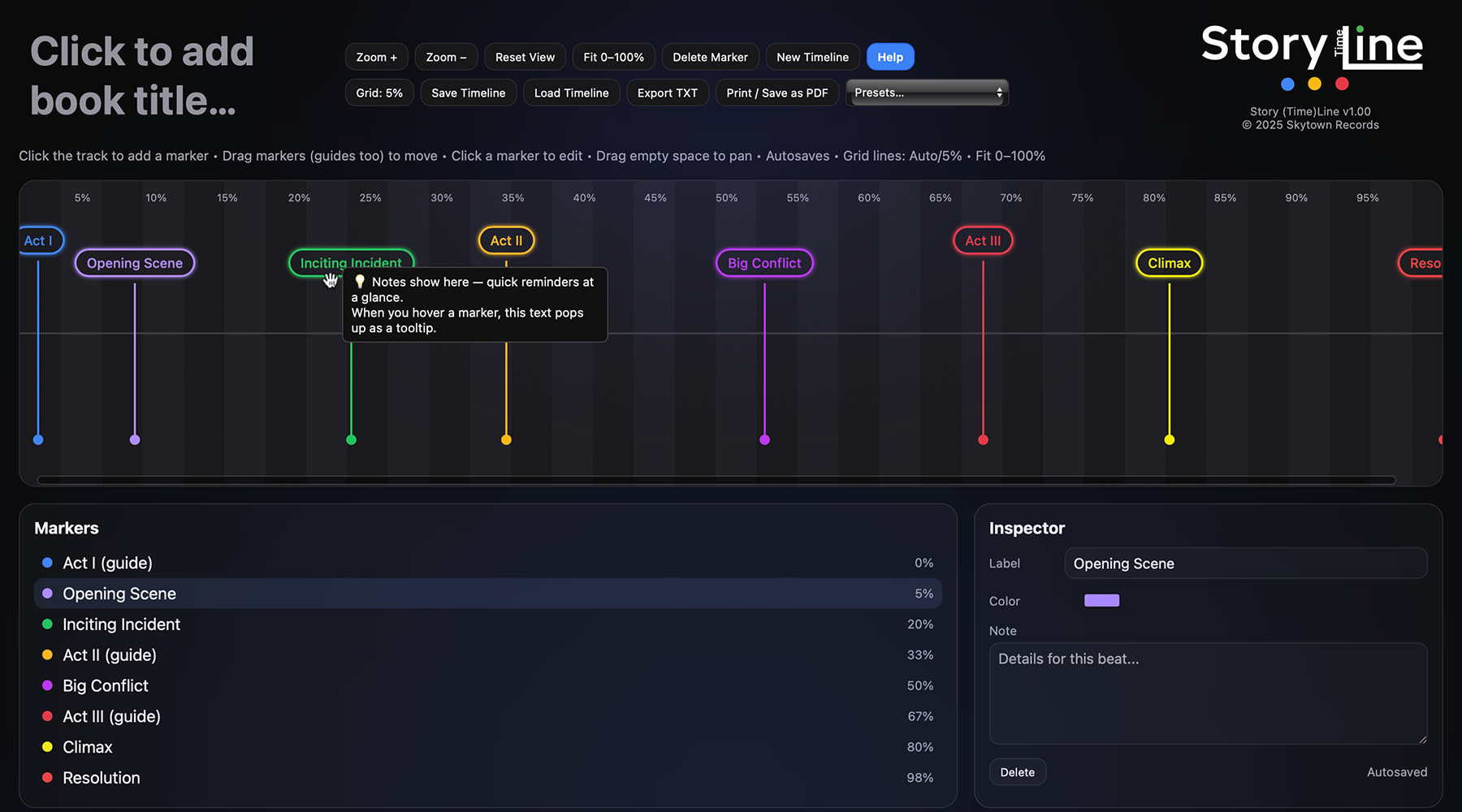Click the green dot beside Inciting Incident in list
1462x812 pixels.
(47, 624)
